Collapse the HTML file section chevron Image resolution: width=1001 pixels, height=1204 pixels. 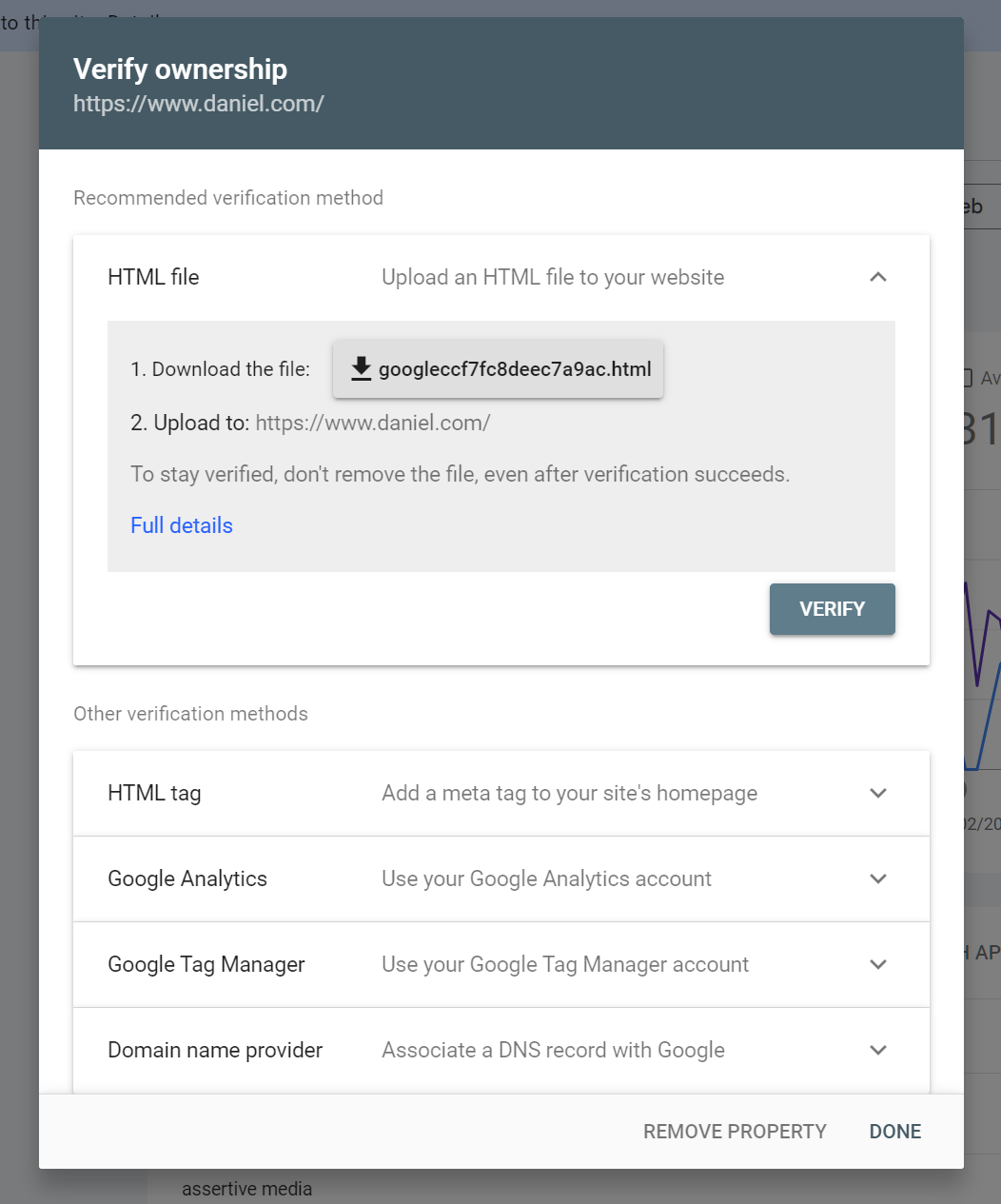(878, 277)
